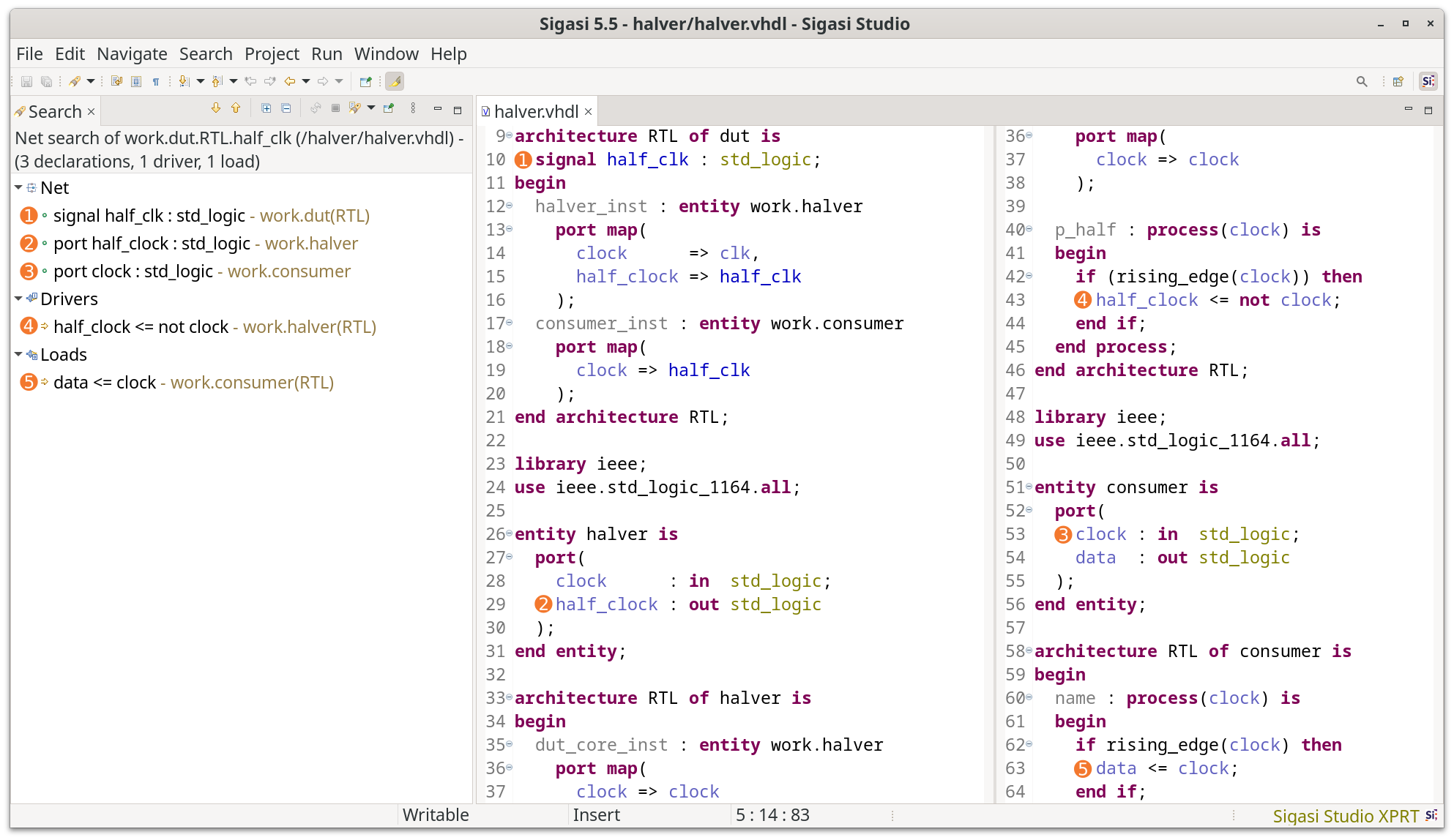Toggle word wrap in the editor
This screenshot has width=1454, height=840.
pyautogui.click(x=116, y=81)
